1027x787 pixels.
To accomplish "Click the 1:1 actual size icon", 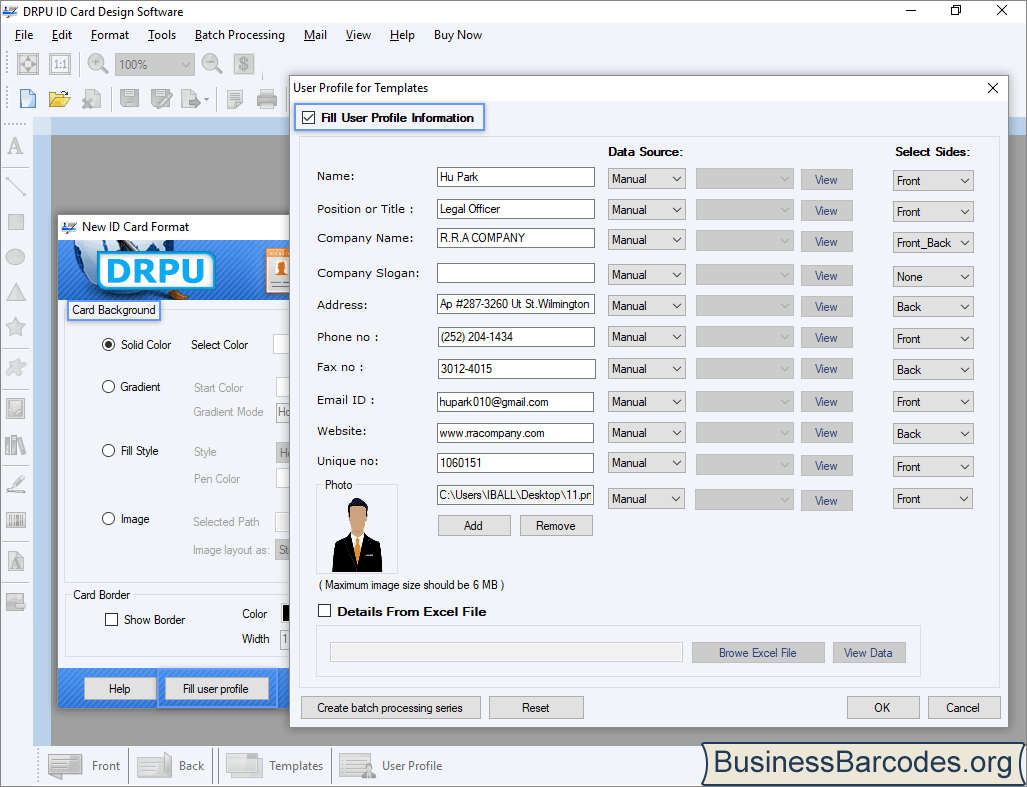I will pyautogui.click(x=60, y=64).
